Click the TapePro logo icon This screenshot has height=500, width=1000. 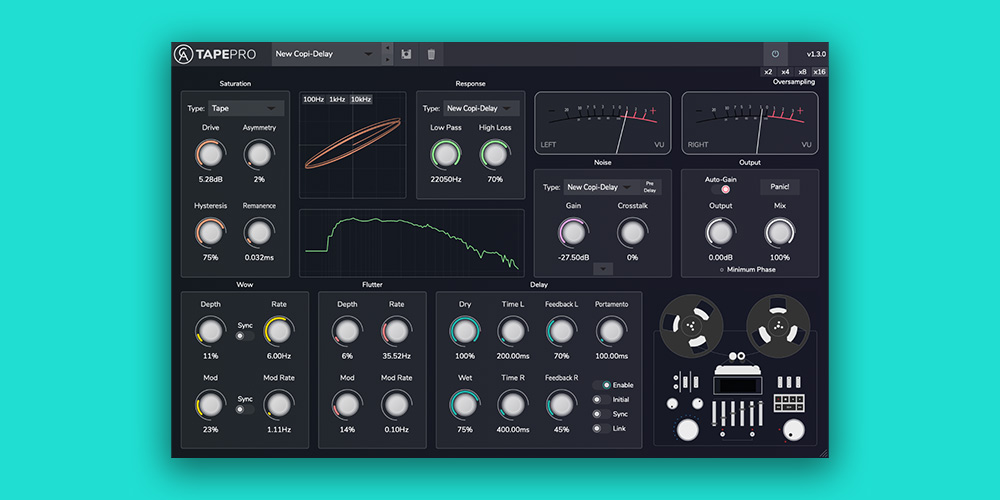pyautogui.click(x=183, y=54)
